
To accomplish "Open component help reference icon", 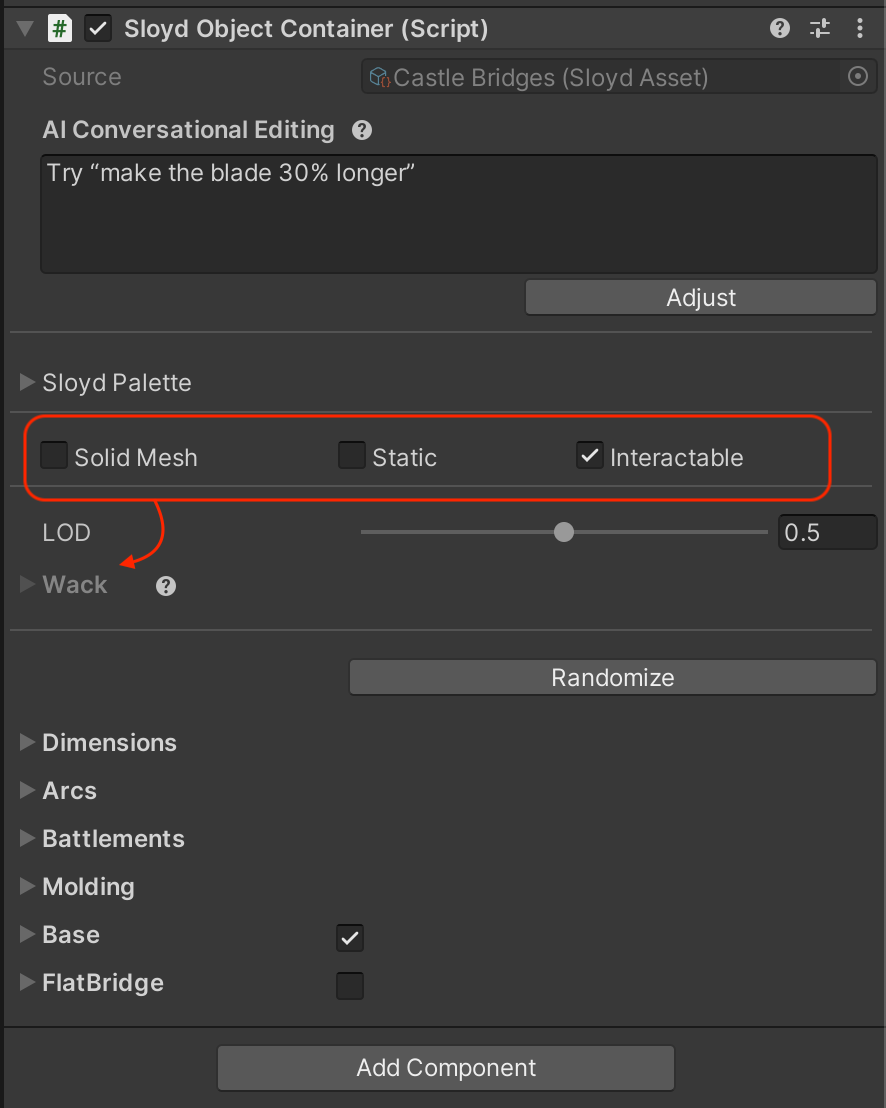I will pos(780,29).
